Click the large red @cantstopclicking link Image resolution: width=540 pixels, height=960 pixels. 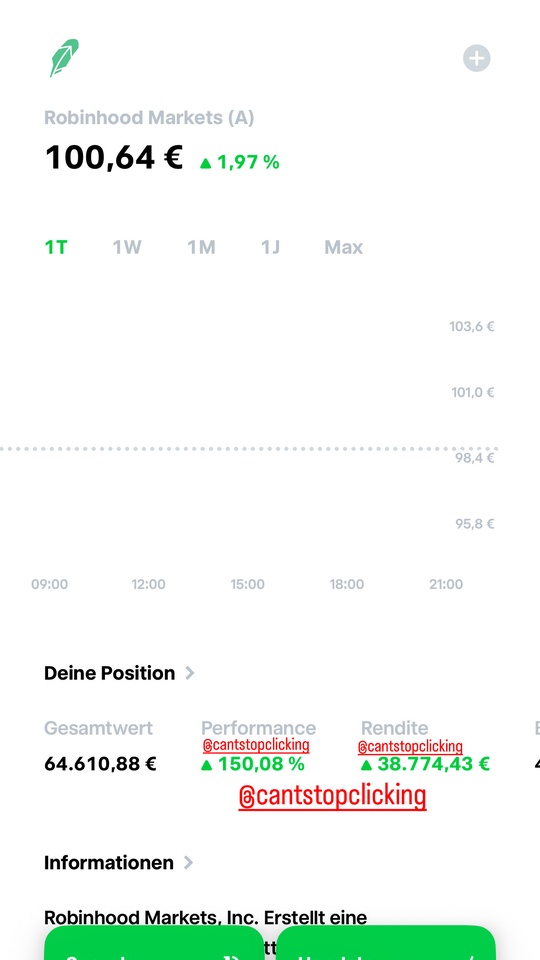(332, 796)
